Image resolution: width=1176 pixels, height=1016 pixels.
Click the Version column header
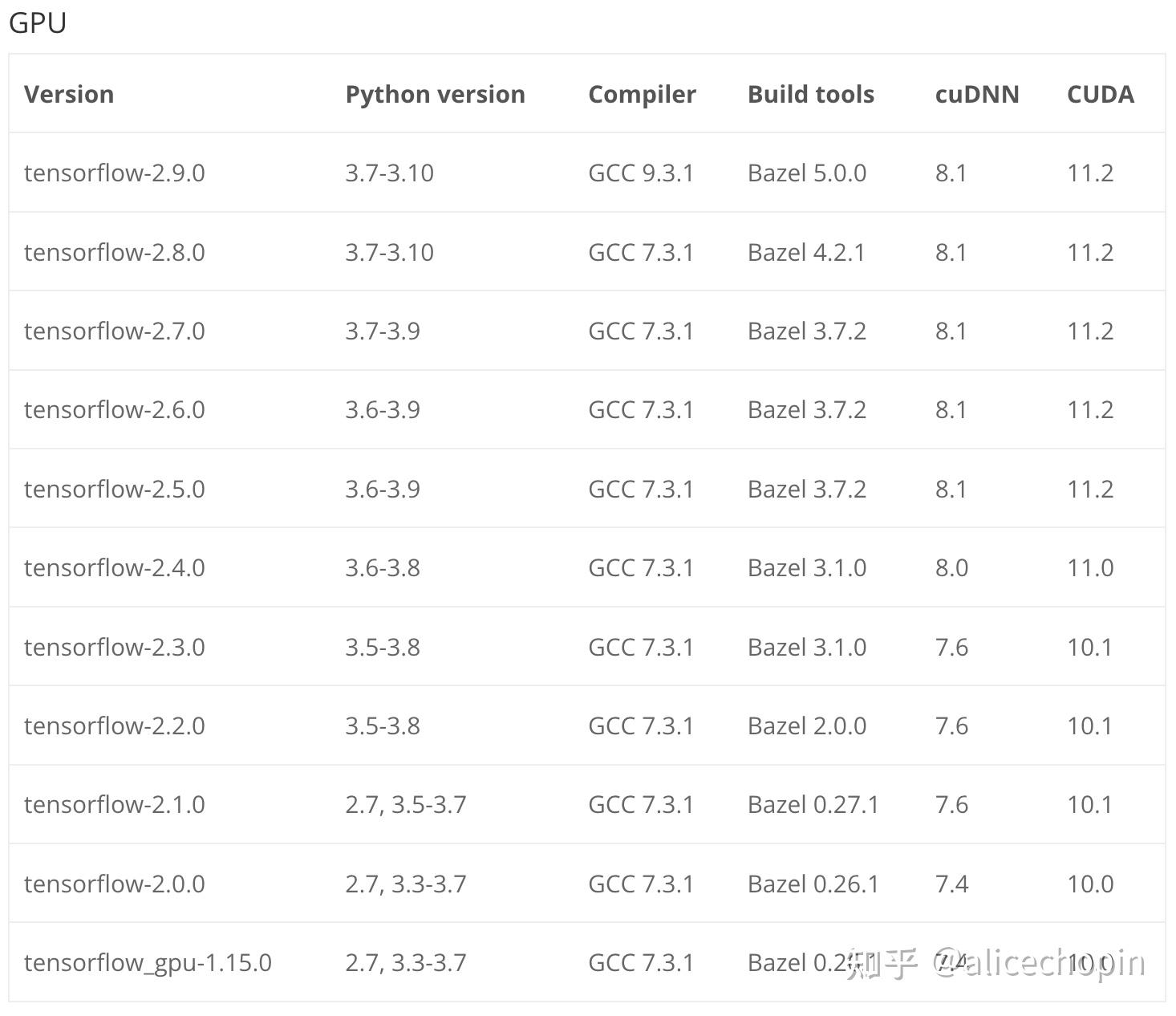(x=69, y=94)
